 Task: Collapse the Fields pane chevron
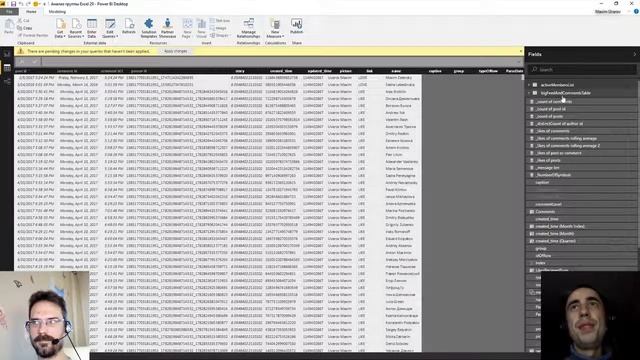pos(635,54)
